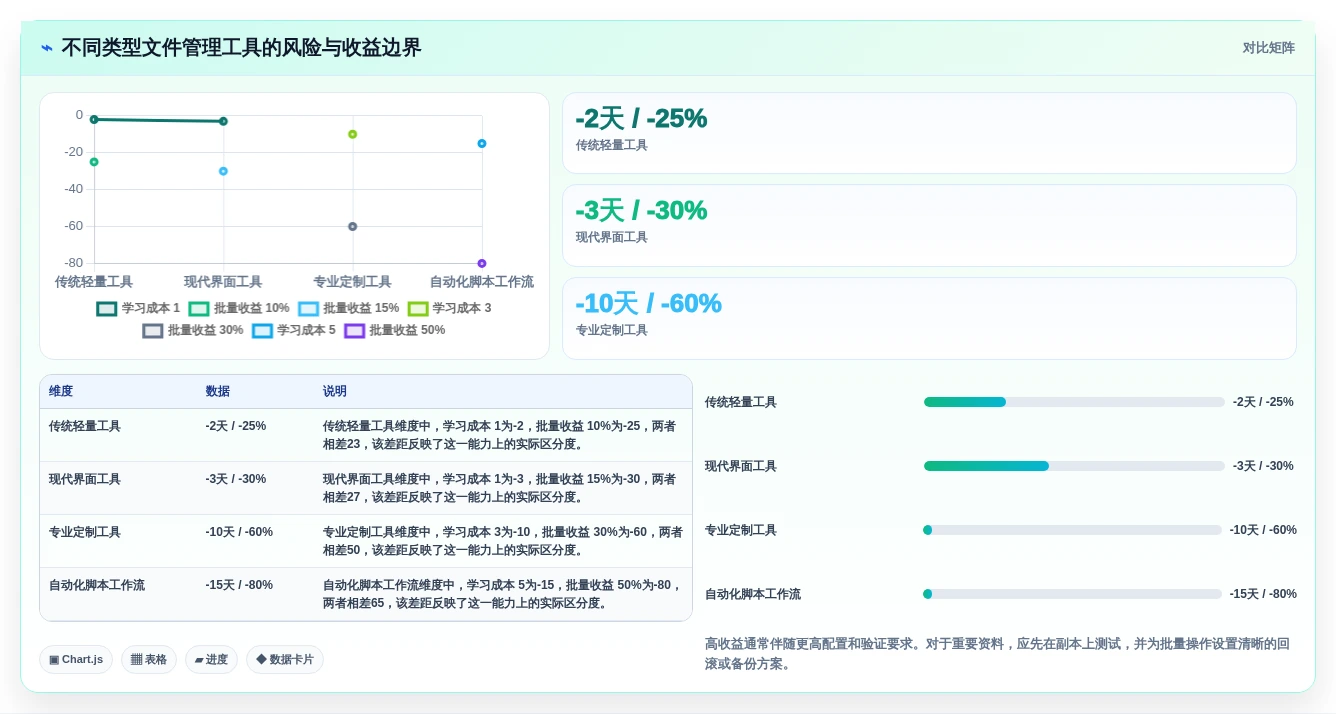Click the 专业定制工具 progress bar
This screenshot has height=714, width=1336.
click(1073, 530)
